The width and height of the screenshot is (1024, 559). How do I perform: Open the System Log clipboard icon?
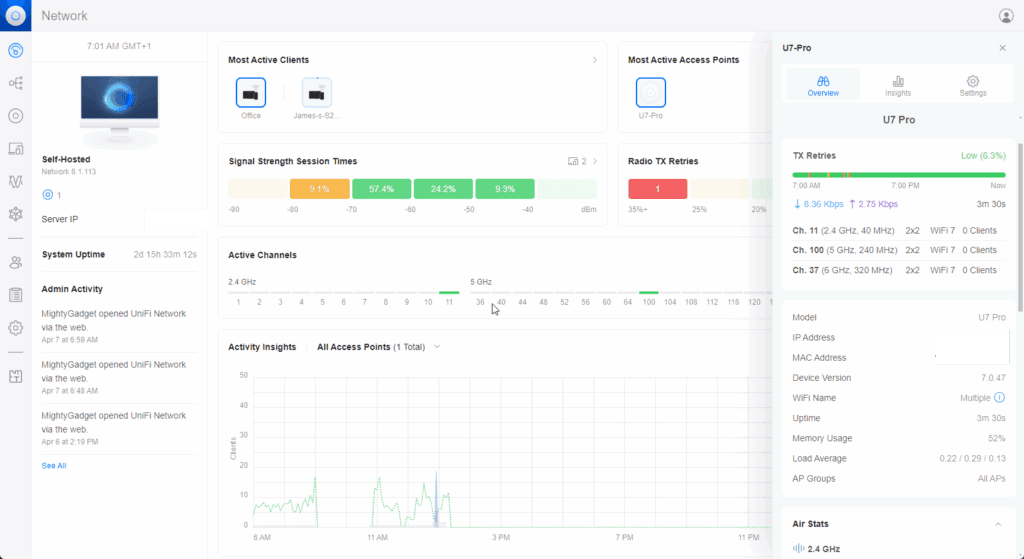[15, 295]
